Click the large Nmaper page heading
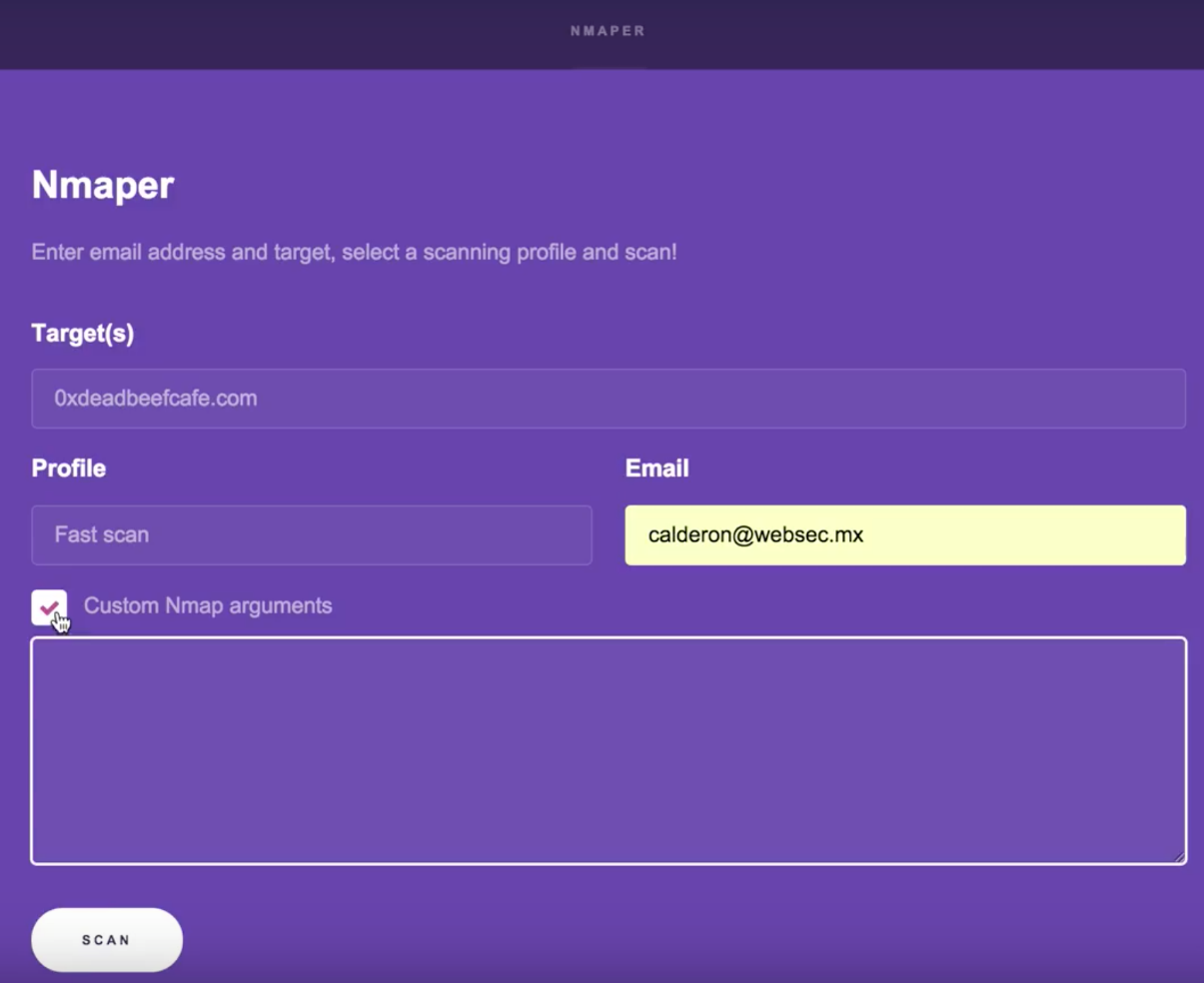This screenshot has height=983, width=1204. click(x=103, y=185)
